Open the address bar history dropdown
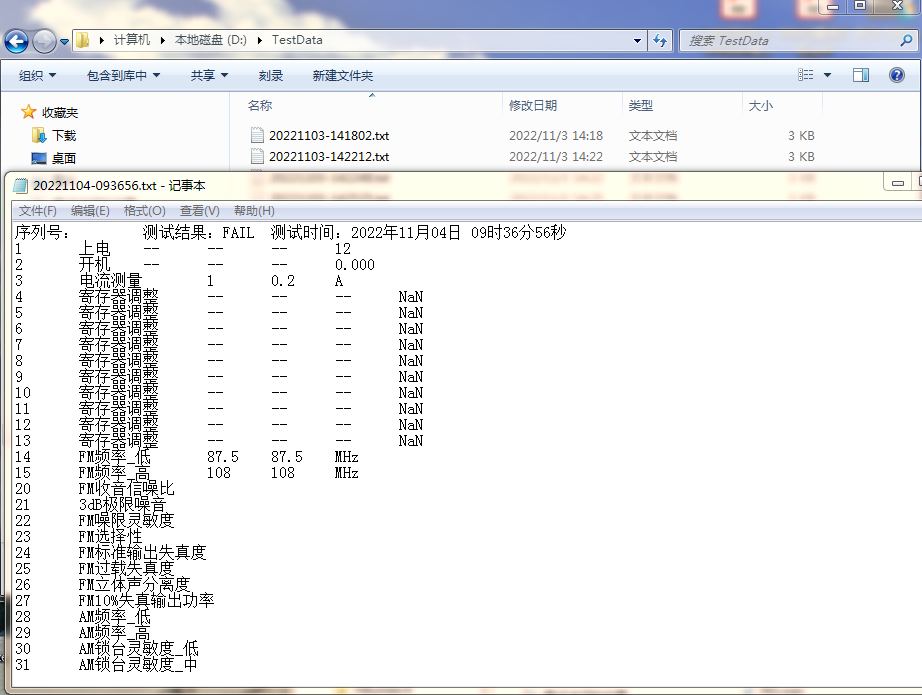This screenshot has width=922, height=695. pyautogui.click(x=637, y=41)
